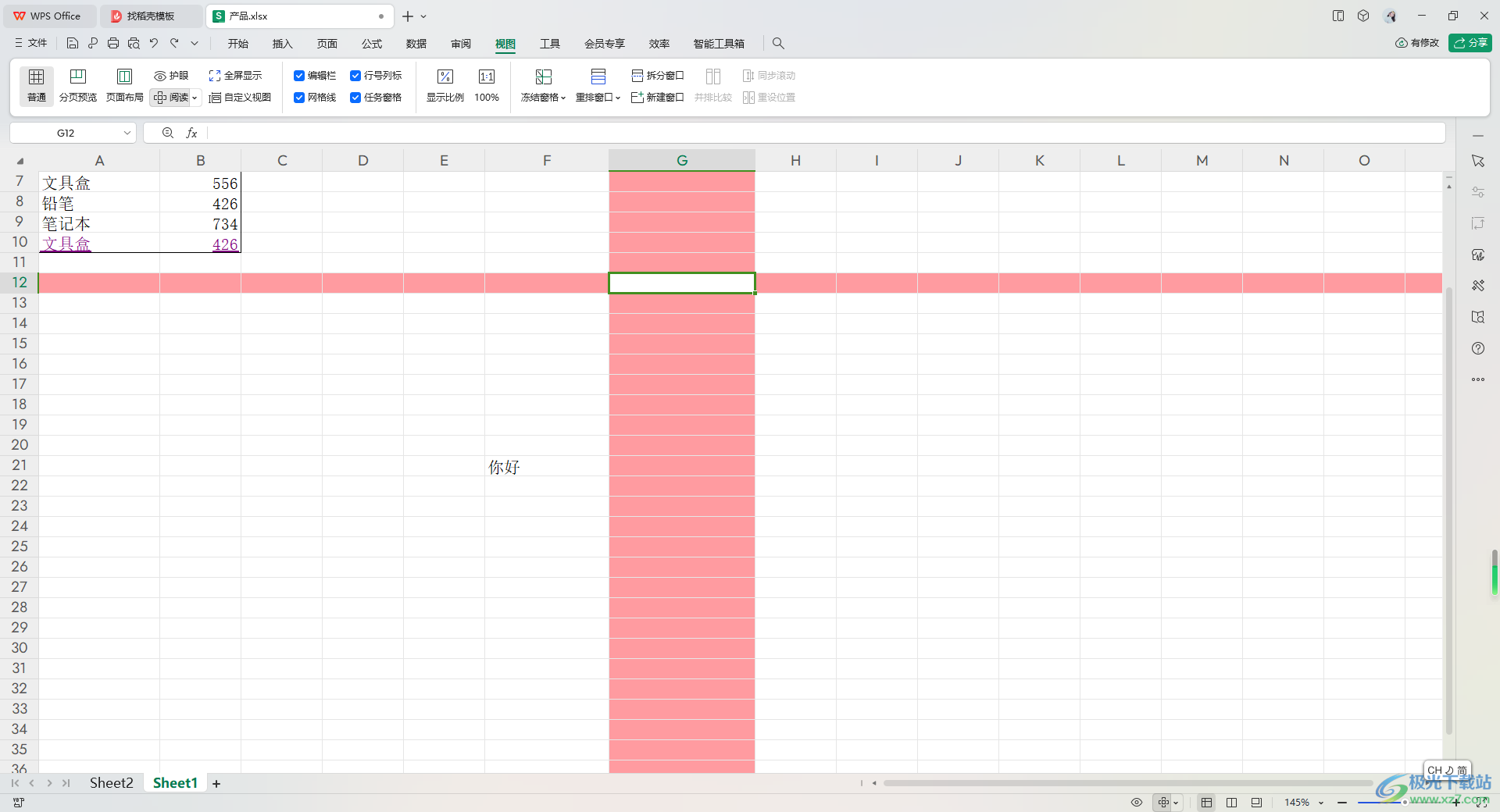Image resolution: width=1500 pixels, height=812 pixels.
Task: Click the zoom out minus button
Action: tap(1342, 803)
